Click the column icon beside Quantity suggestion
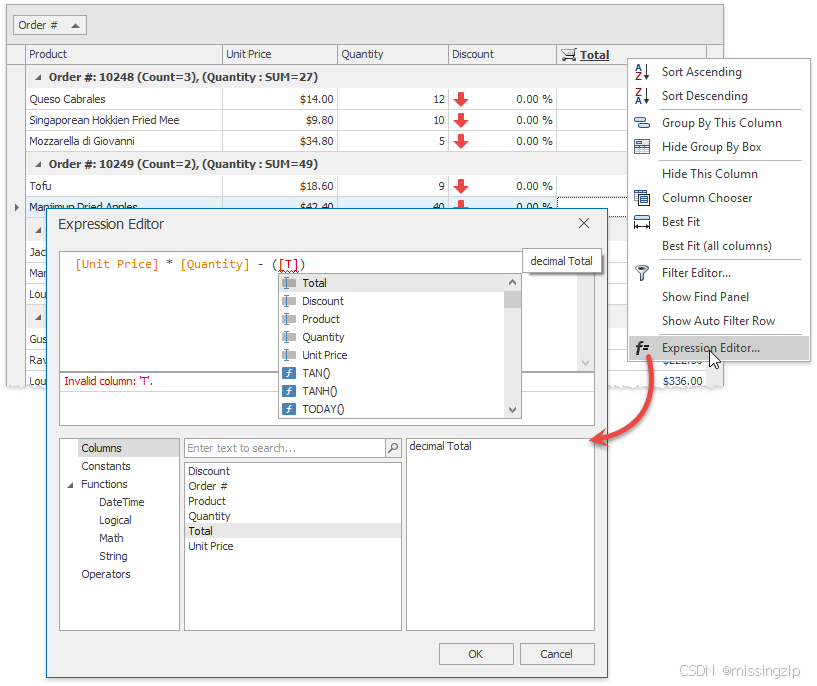 [x=289, y=337]
